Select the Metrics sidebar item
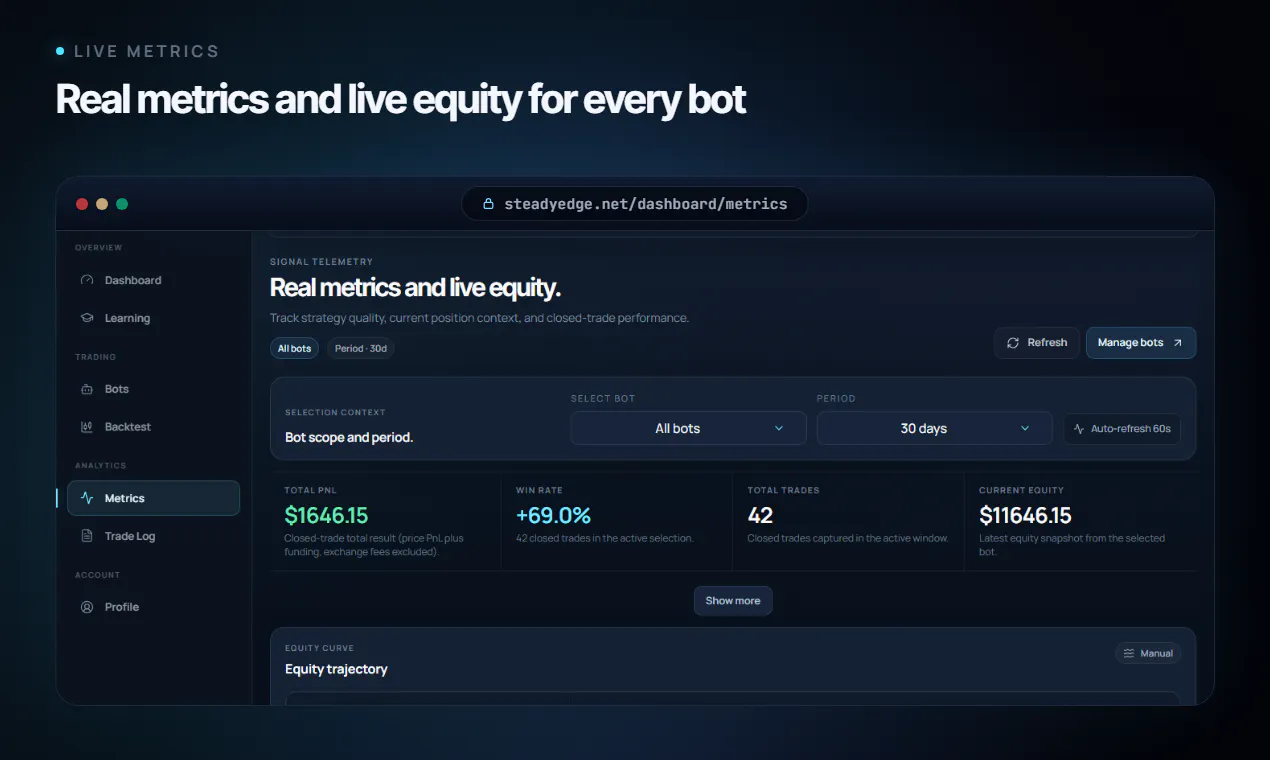The image size is (1270, 760). tap(153, 498)
